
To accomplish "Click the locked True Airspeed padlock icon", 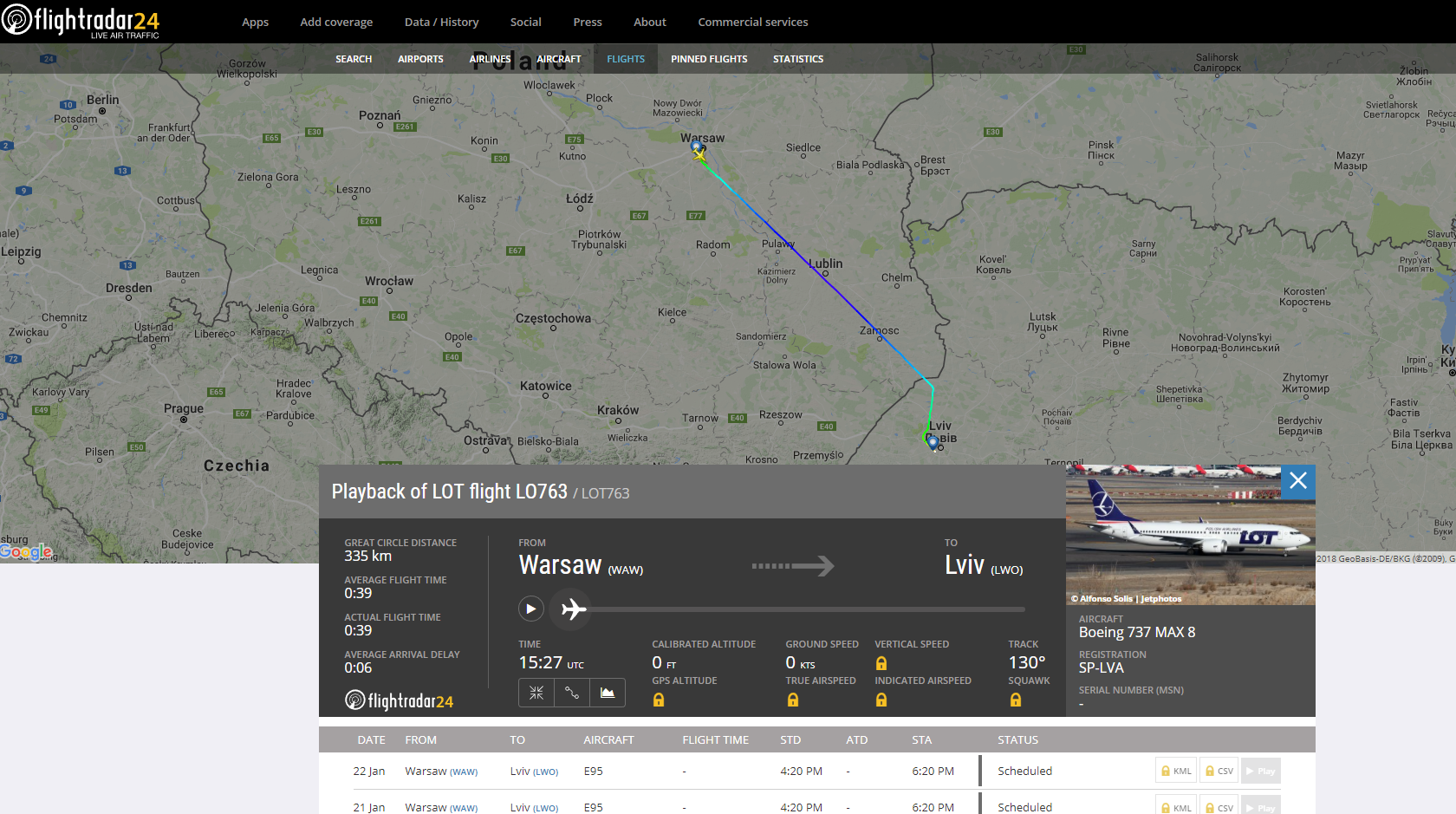I will [793, 700].
